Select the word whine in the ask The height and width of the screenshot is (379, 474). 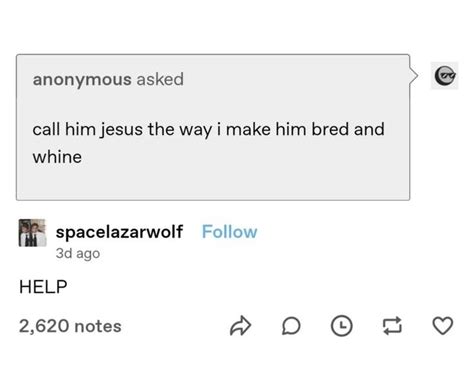click(57, 157)
